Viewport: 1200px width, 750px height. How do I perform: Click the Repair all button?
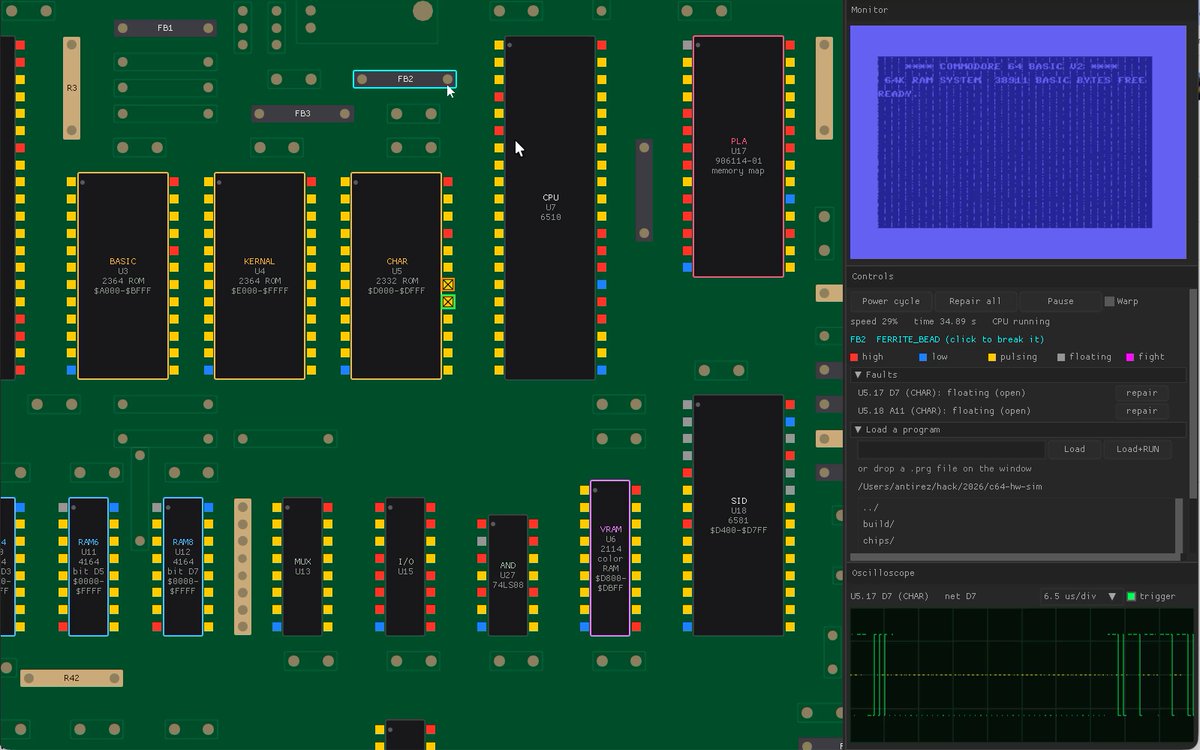click(x=975, y=301)
